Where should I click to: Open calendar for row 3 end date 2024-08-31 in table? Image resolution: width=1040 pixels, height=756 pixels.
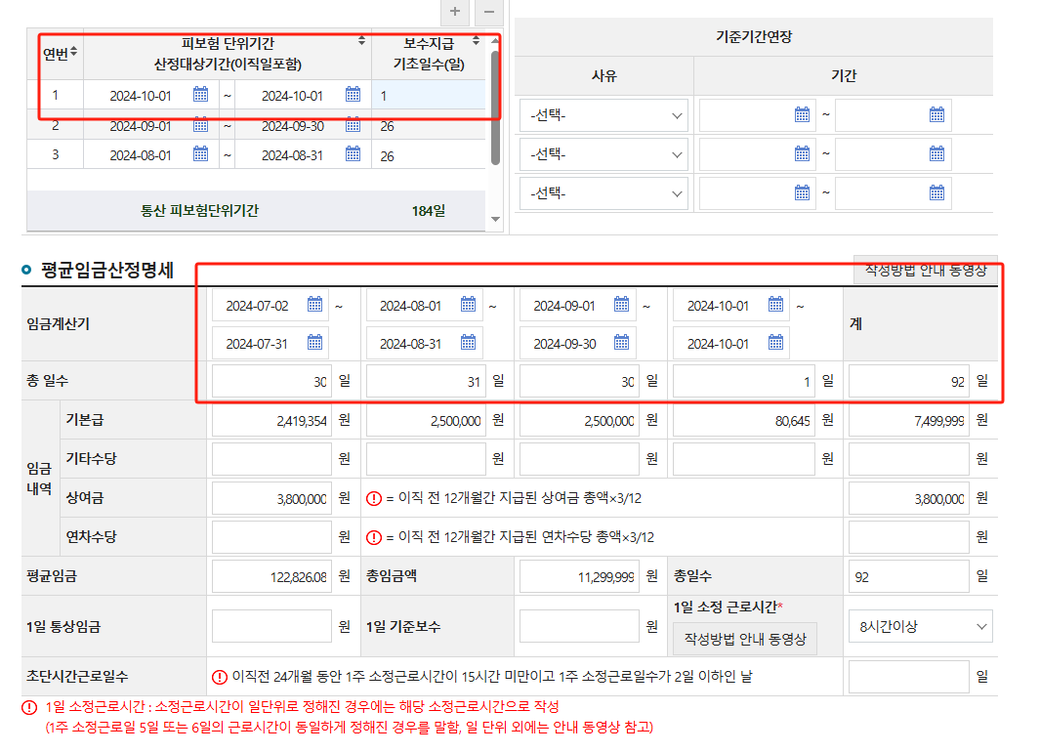[x=353, y=155]
